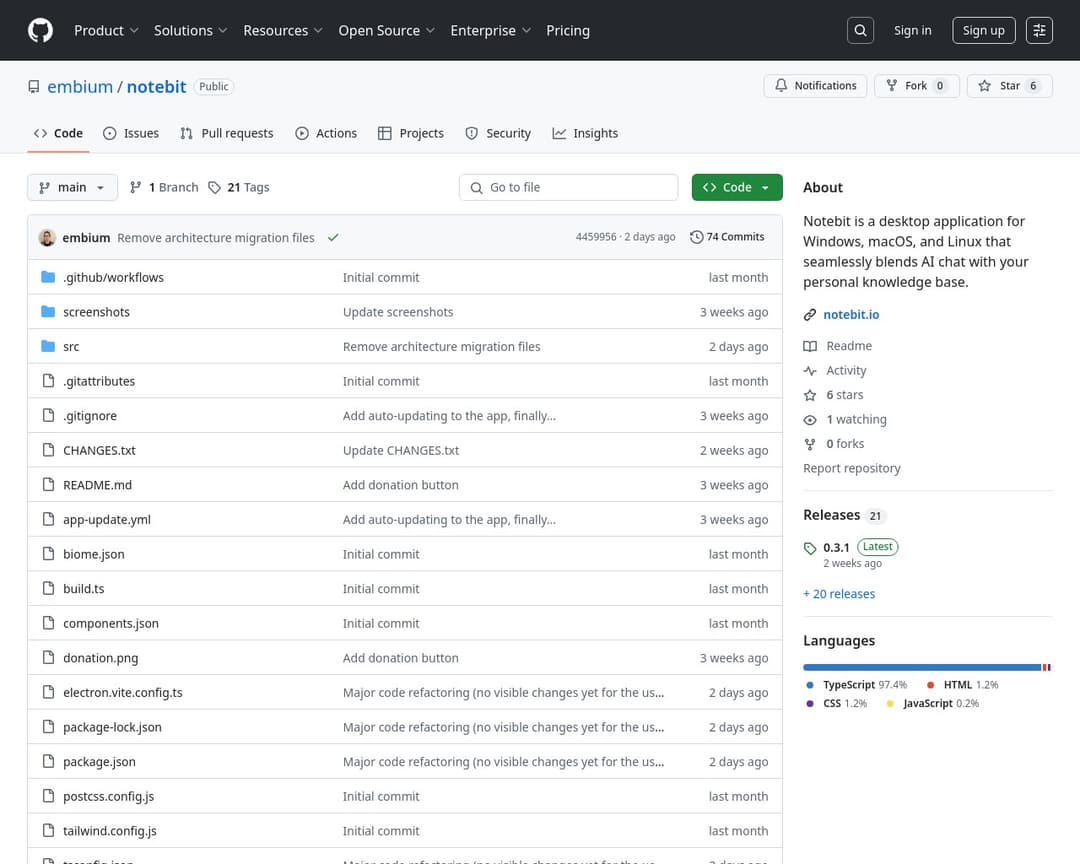Open the donation.png file
This screenshot has height=864, width=1080.
coord(101,658)
